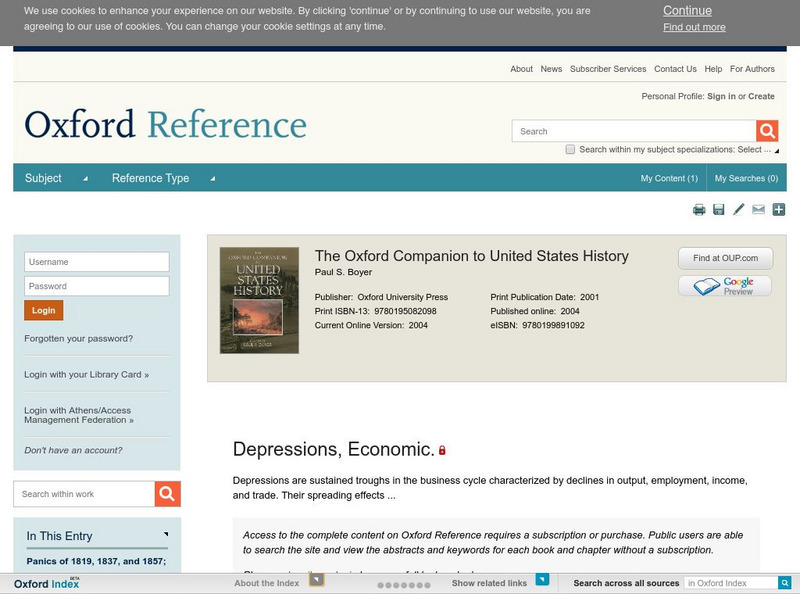
Task: Click Find out more about cookies
Action: tap(694, 28)
